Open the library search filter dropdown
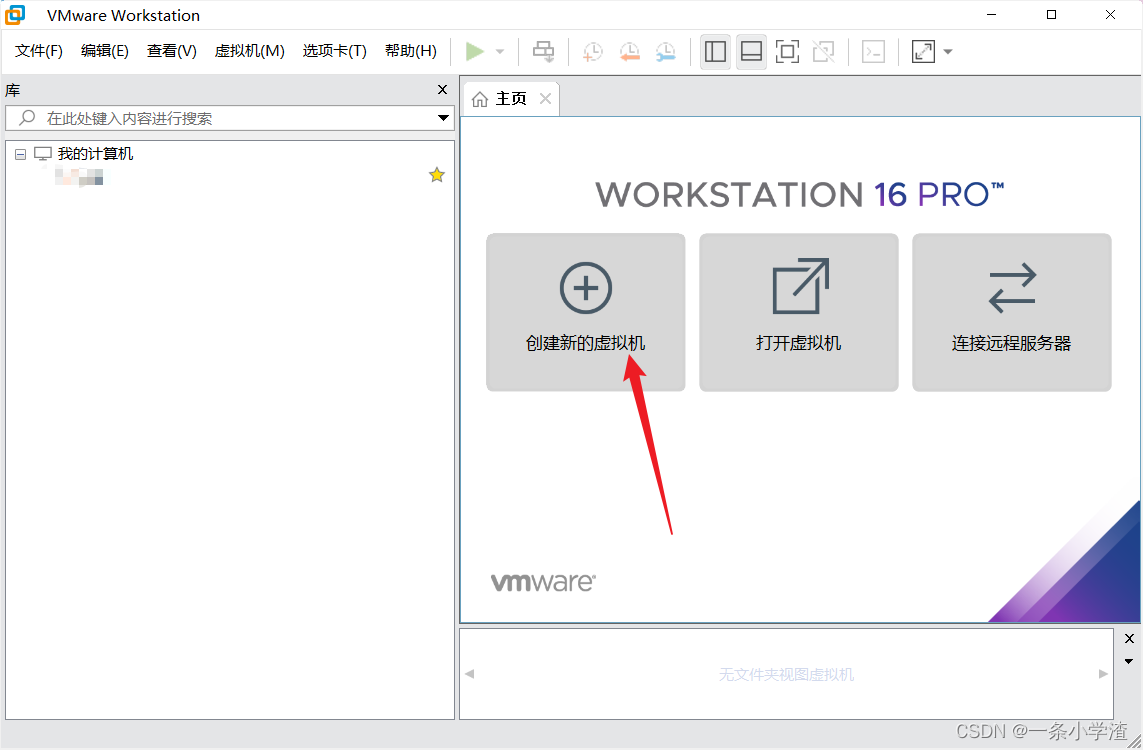The width and height of the screenshot is (1143, 750). click(443, 118)
